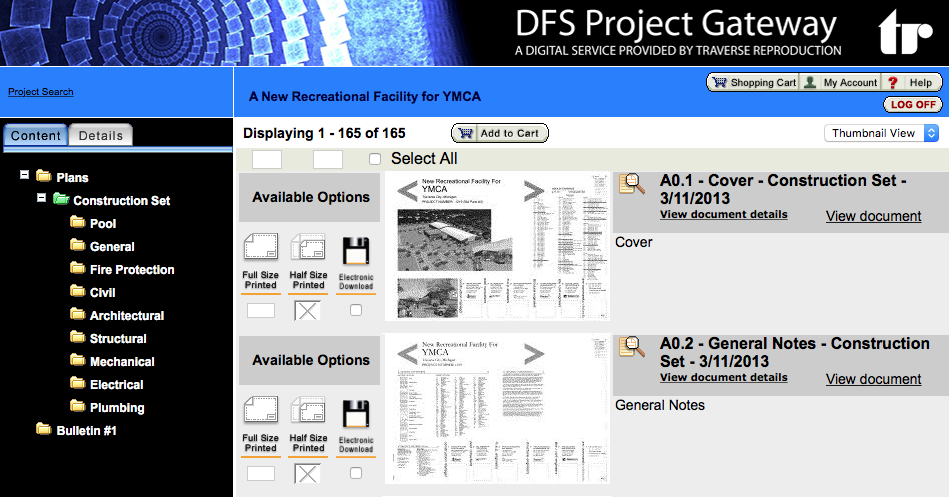Select the Bulletin #1 tree label
The height and width of the screenshot is (497, 949).
pyautogui.click(x=87, y=430)
